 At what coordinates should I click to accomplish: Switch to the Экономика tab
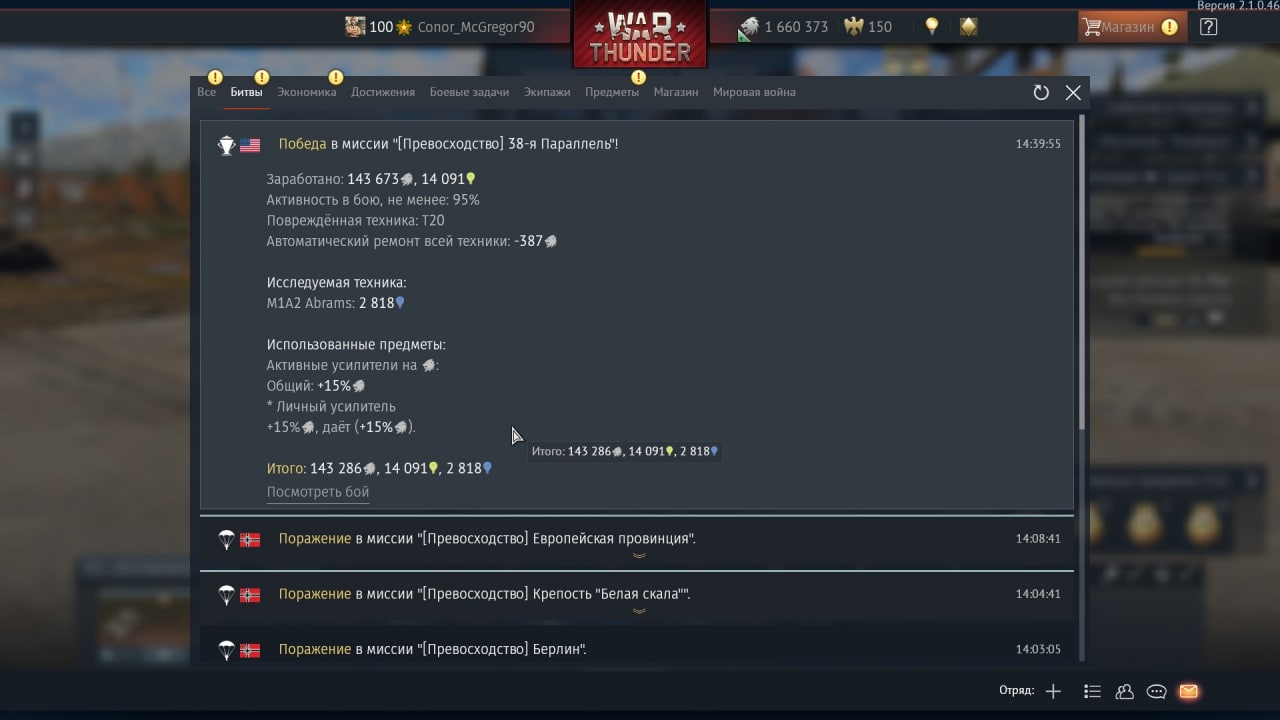coord(306,92)
